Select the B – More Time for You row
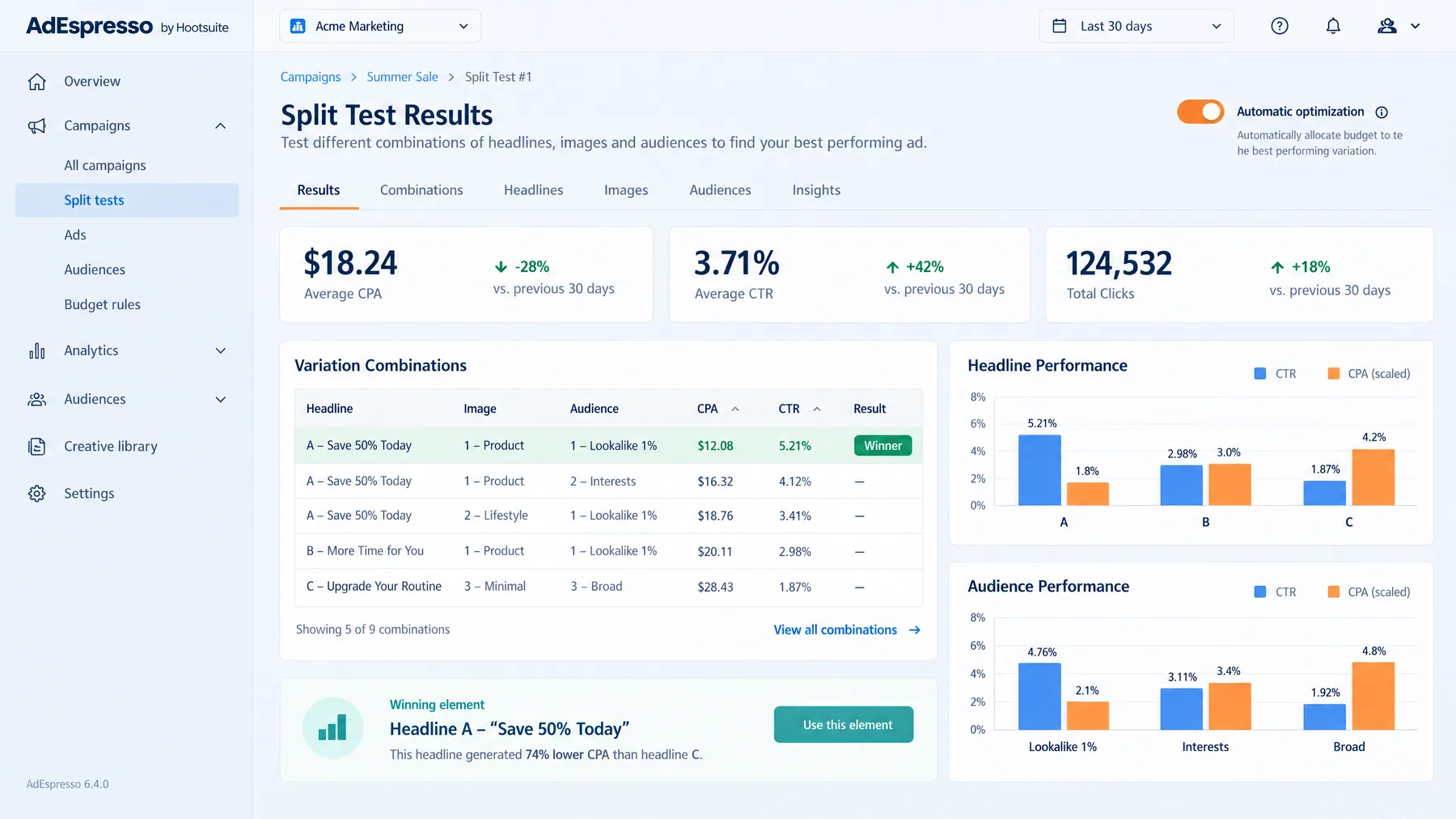 (x=608, y=552)
